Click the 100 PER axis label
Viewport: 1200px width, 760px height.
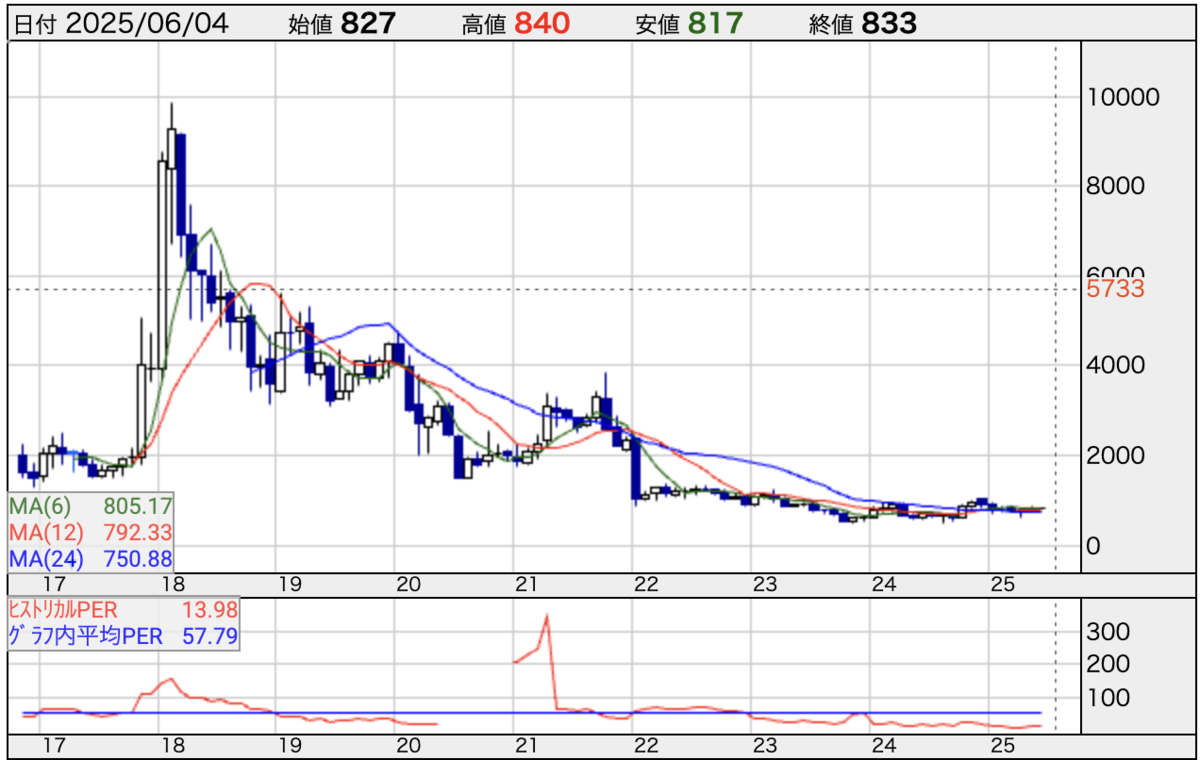(1109, 697)
